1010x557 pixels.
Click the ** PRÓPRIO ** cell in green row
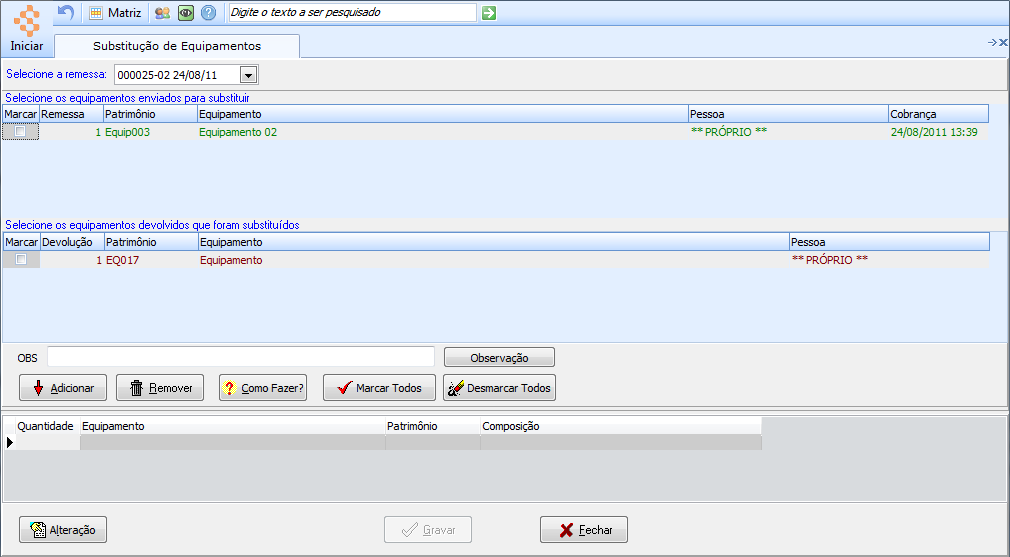coord(788,132)
